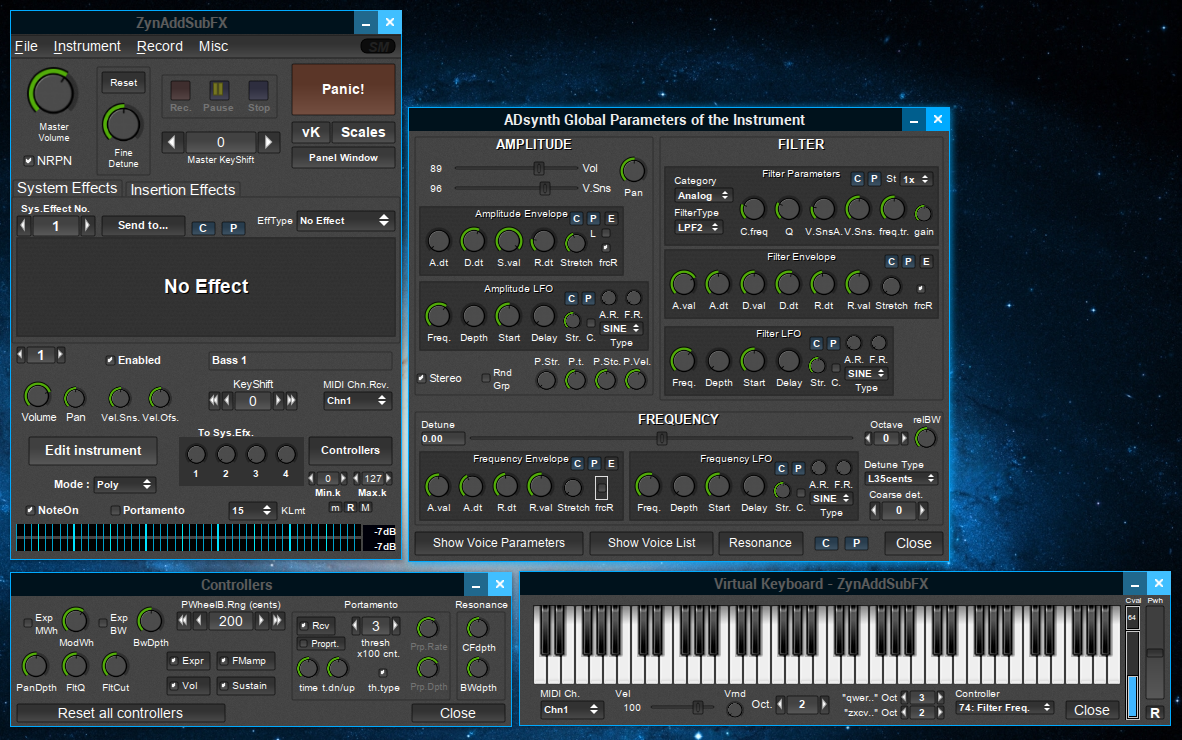Click the Edit instrument button
This screenshot has width=1182, height=740.
[x=93, y=451]
